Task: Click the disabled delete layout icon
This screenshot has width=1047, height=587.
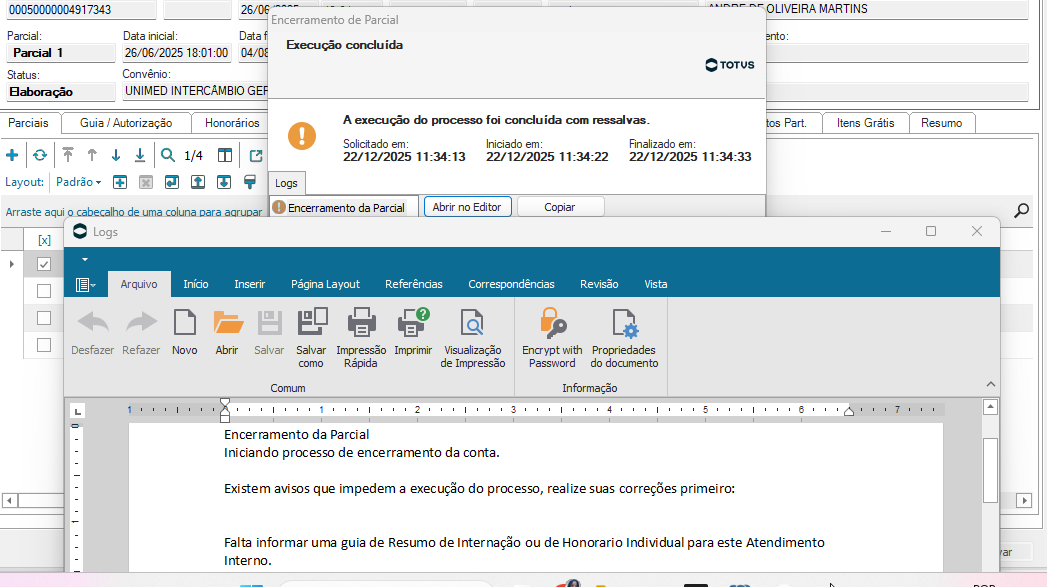Action: [x=146, y=182]
